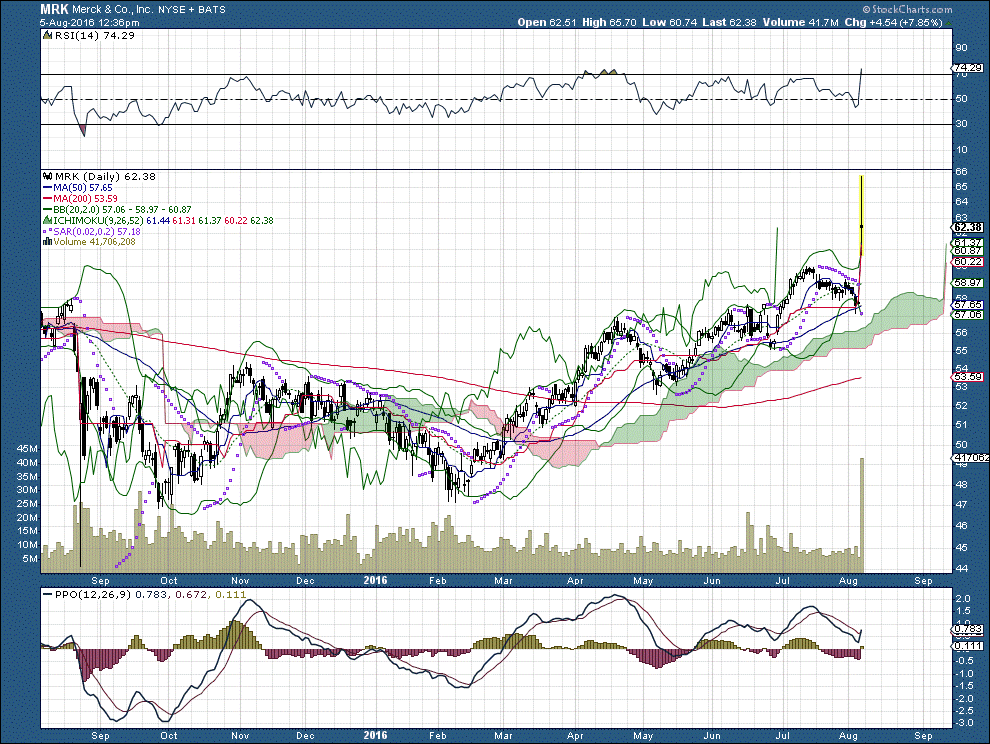
Task: Click the MRK ticker symbol in header
Action: [54, 9]
